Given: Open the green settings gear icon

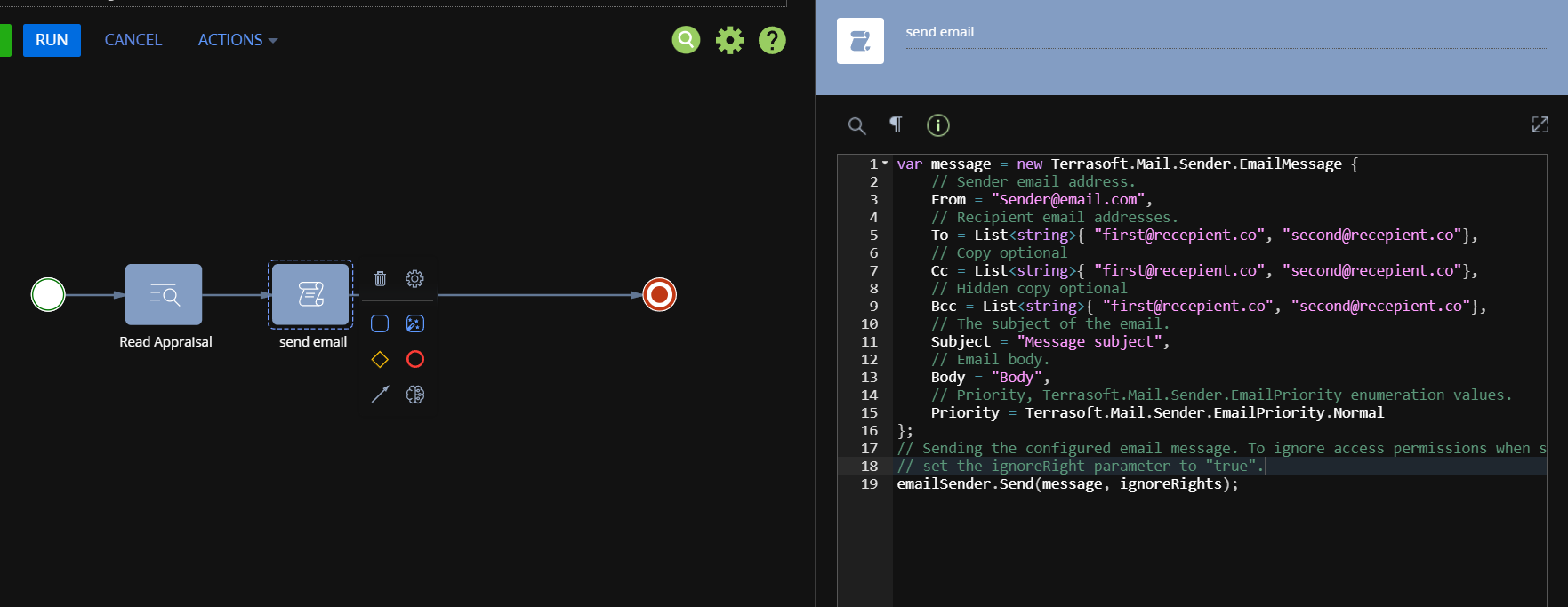Looking at the screenshot, I should point(729,40).
